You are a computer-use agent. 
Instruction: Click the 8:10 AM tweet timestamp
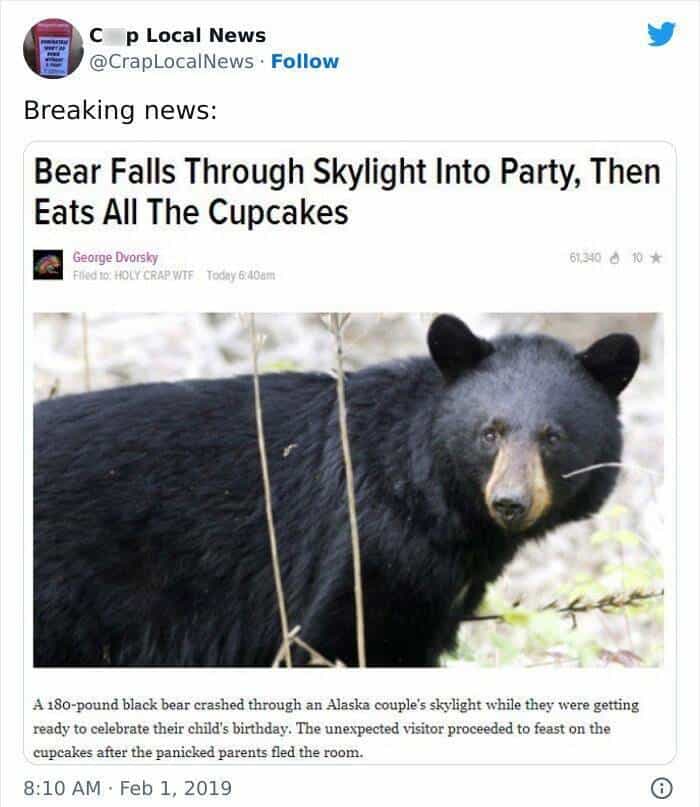(x=62, y=788)
